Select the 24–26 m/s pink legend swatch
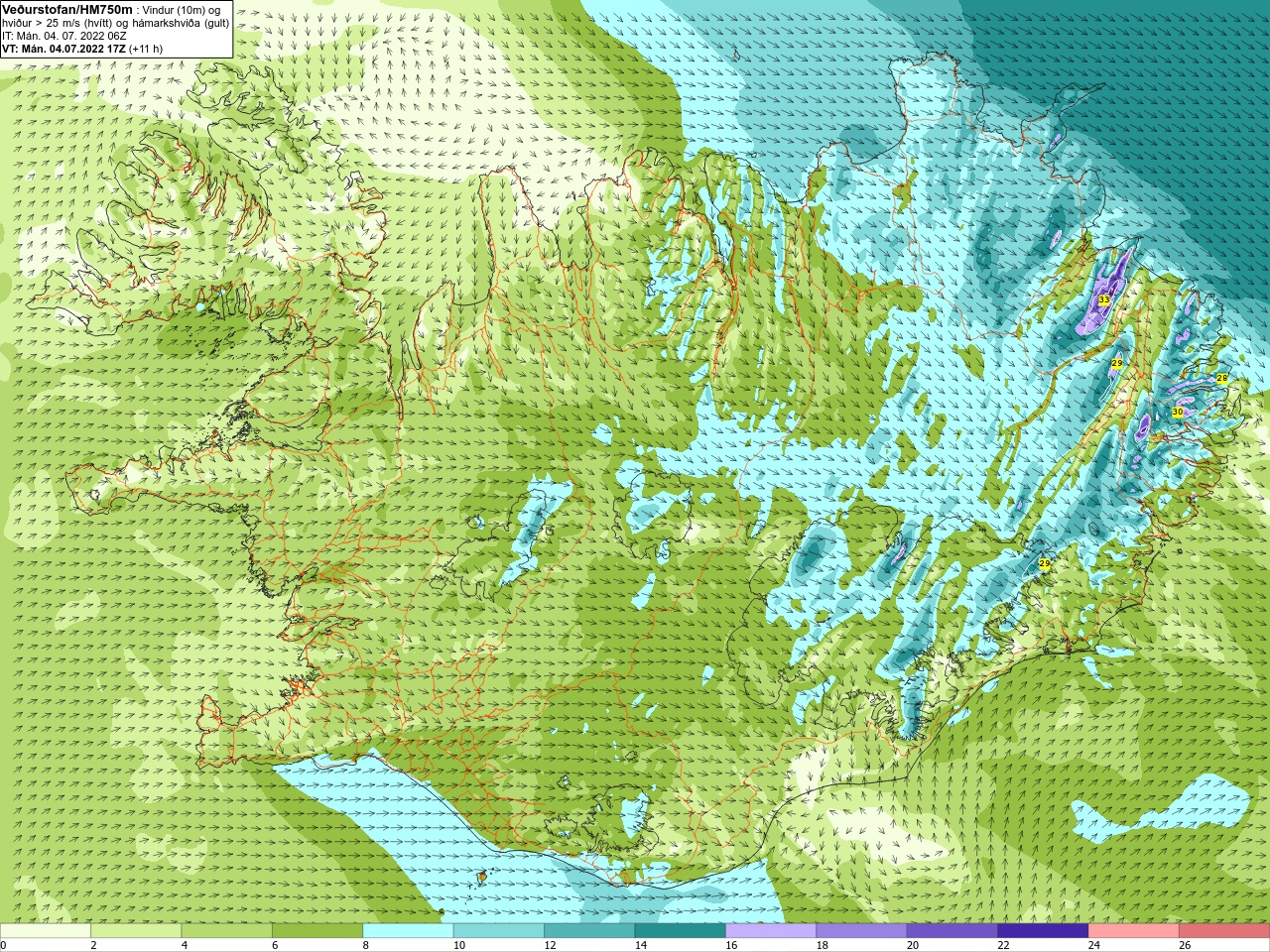The width and height of the screenshot is (1270, 952). pos(1133,931)
